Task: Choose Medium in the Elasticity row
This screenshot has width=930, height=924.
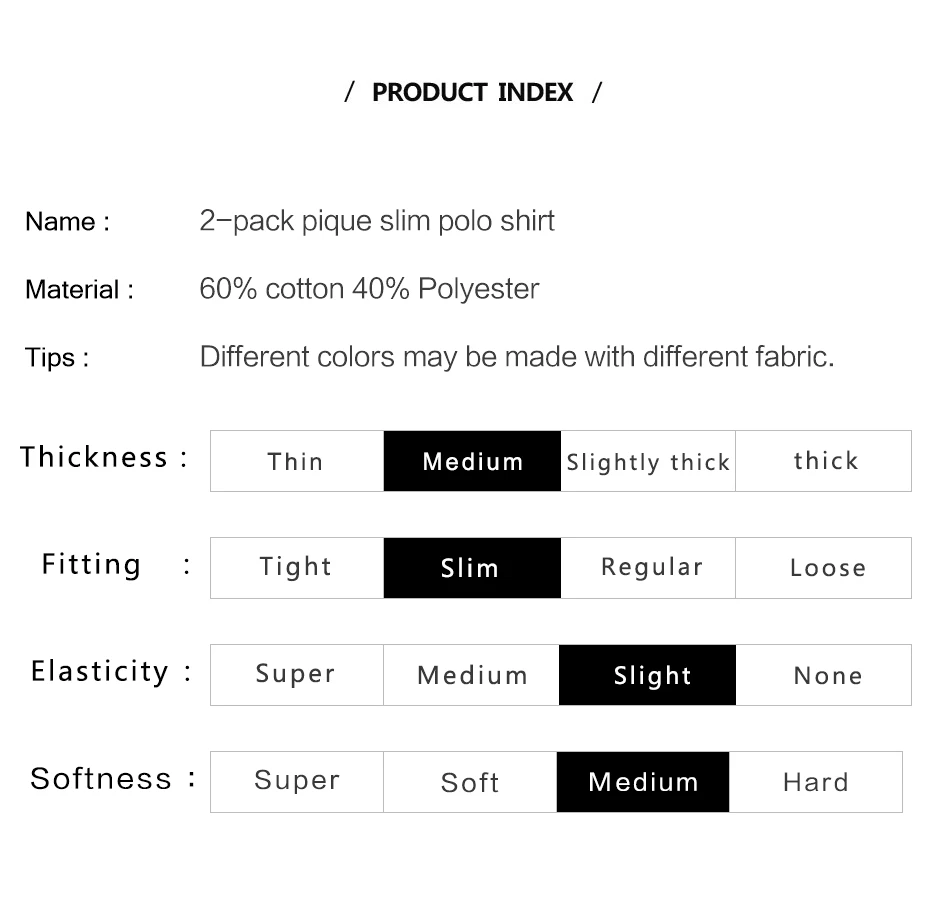Action: [472, 675]
